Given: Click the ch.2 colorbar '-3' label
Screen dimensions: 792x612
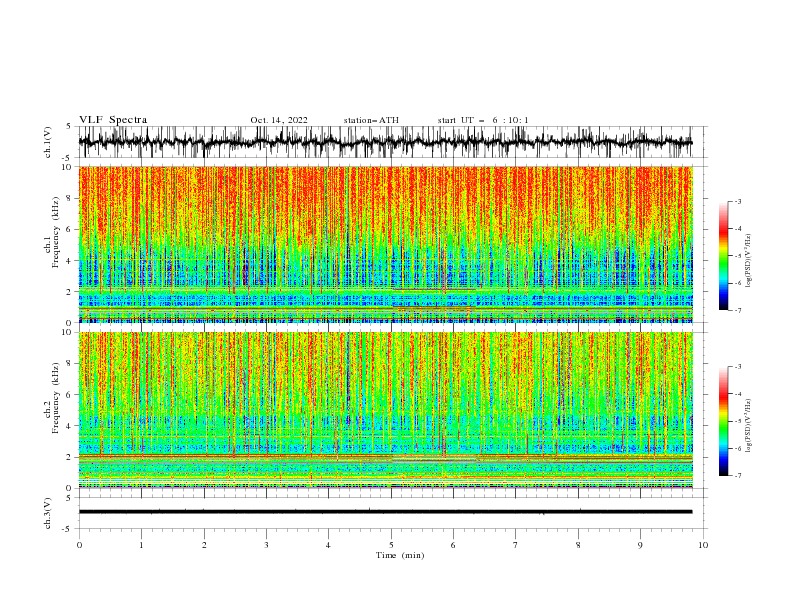Looking at the screenshot, I should [x=737, y=367].
